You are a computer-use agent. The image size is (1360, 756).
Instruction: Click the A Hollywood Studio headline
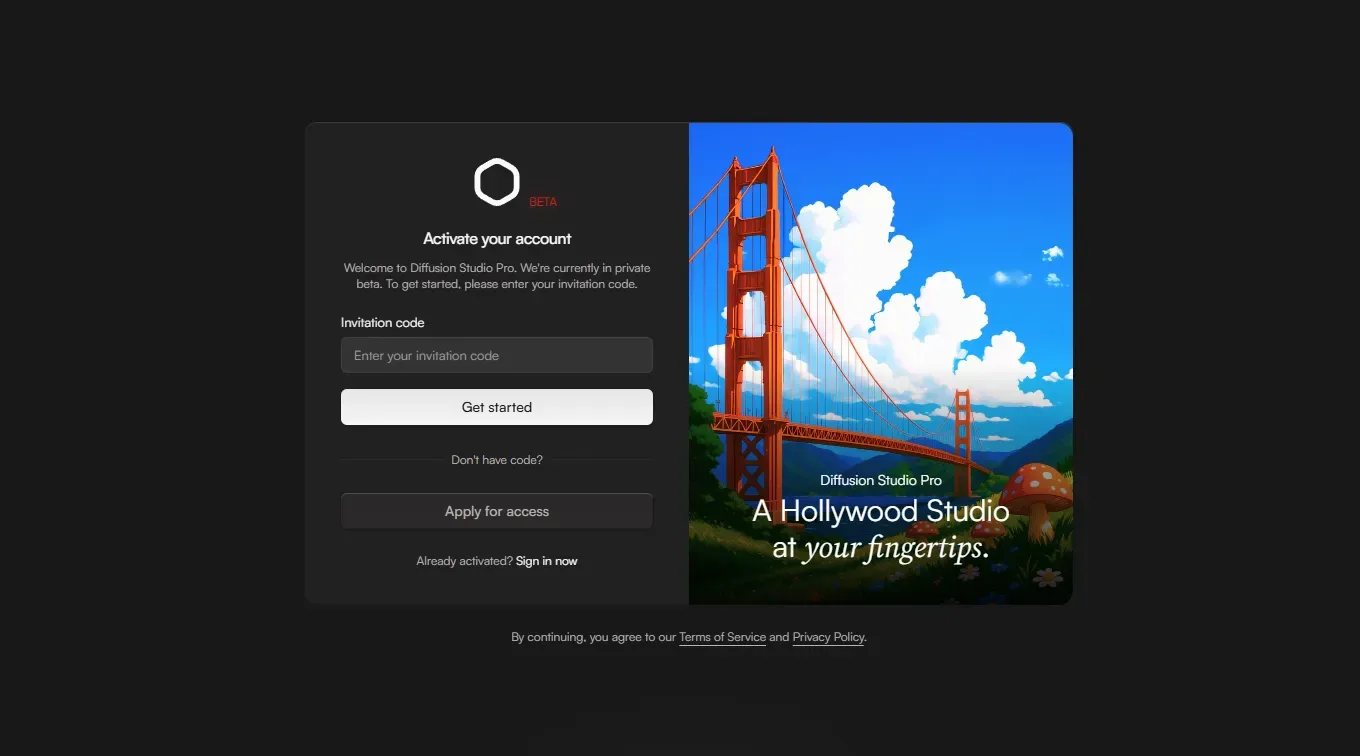pos(880,511)
